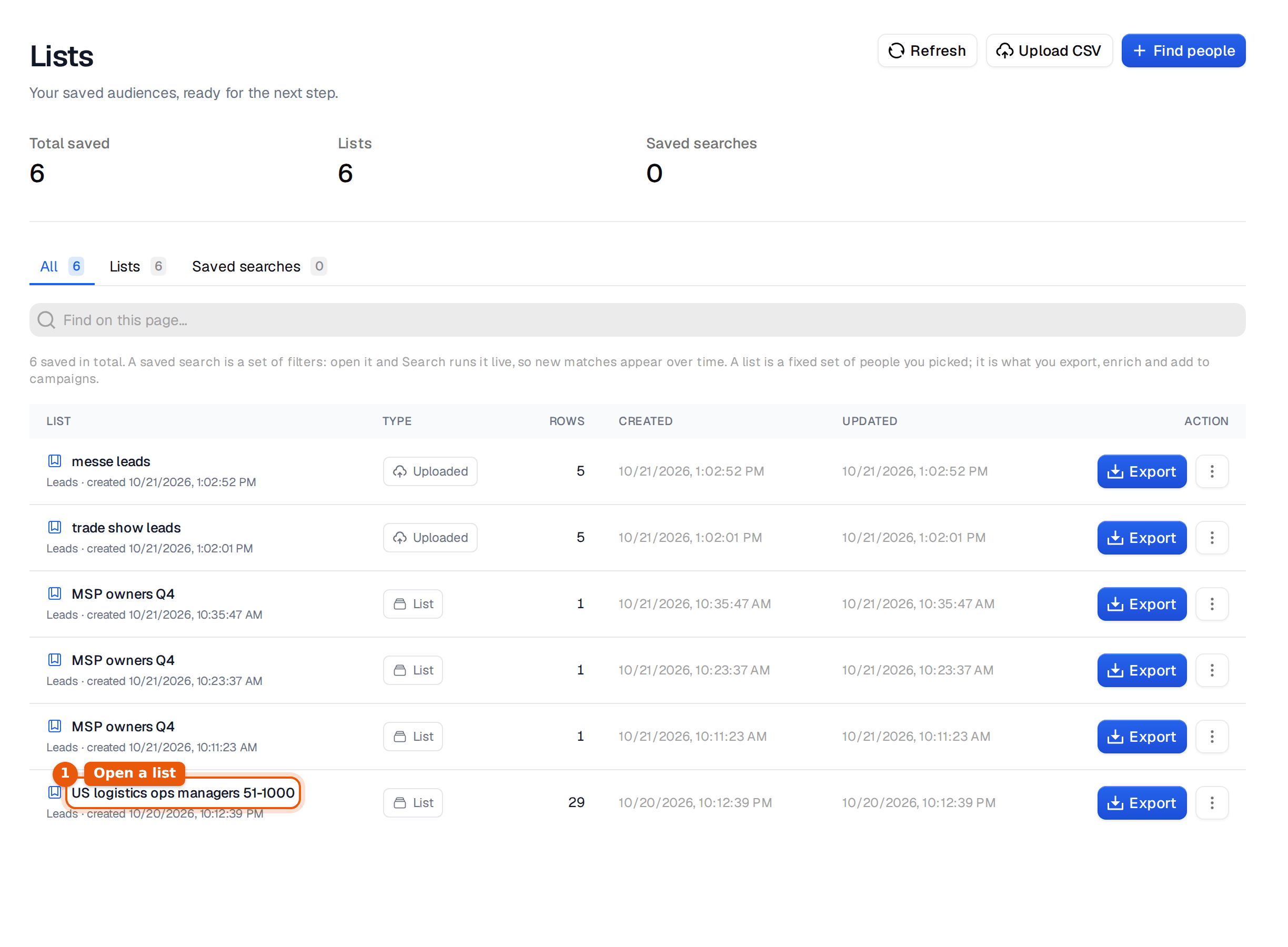This screenshot has height=947, width=1288.
Task: Export MSP owners Q4 created 10:35:47 AM
Action: coord(1141,603)
